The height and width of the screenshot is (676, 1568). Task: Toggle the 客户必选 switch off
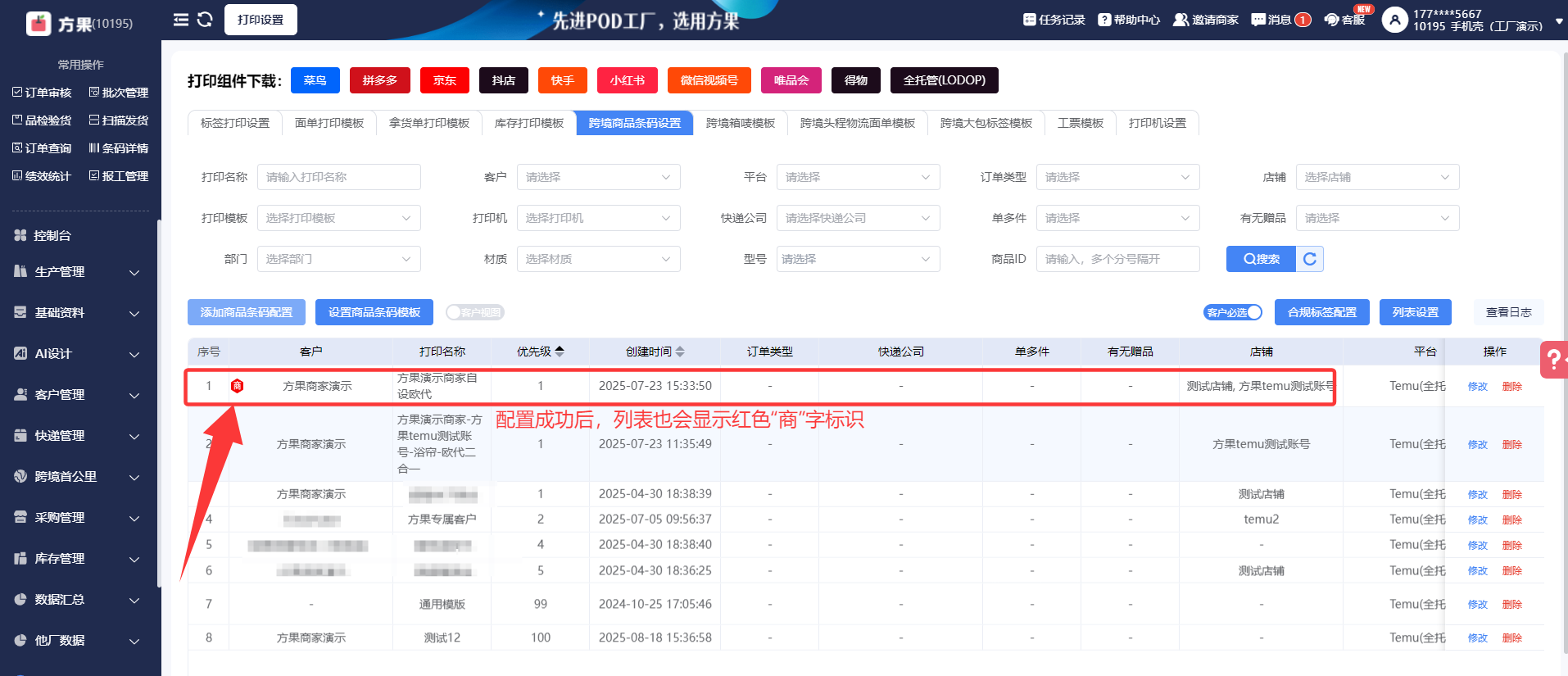pyautogui.click(x=1233, y=312)
